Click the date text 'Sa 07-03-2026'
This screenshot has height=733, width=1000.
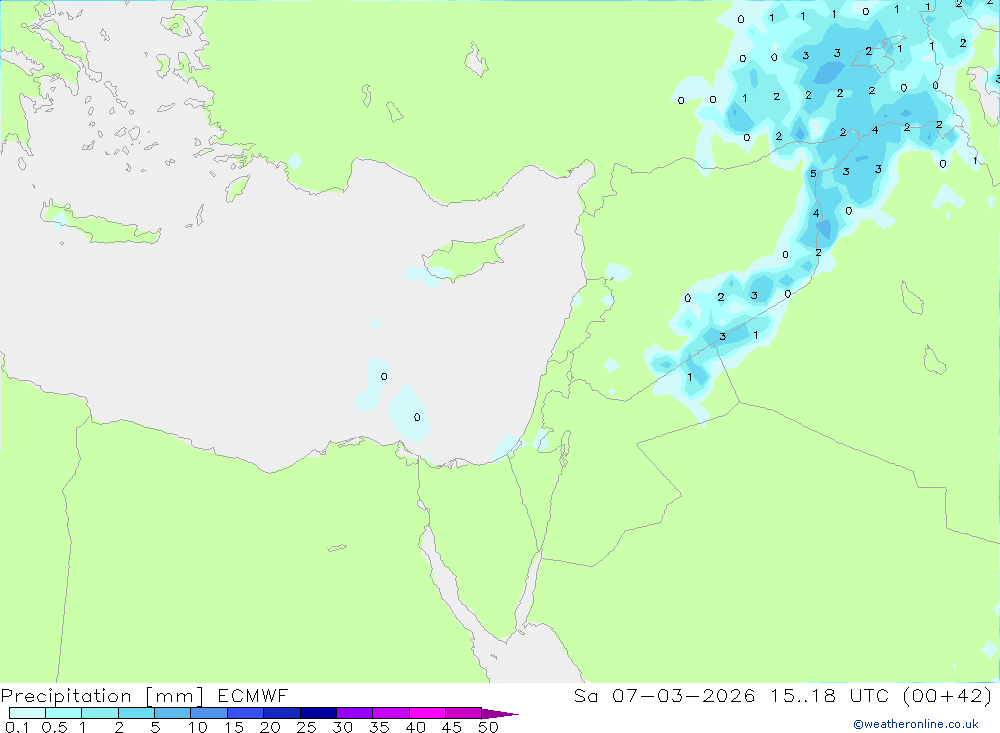pyautogui.click(x=665, y=695)
